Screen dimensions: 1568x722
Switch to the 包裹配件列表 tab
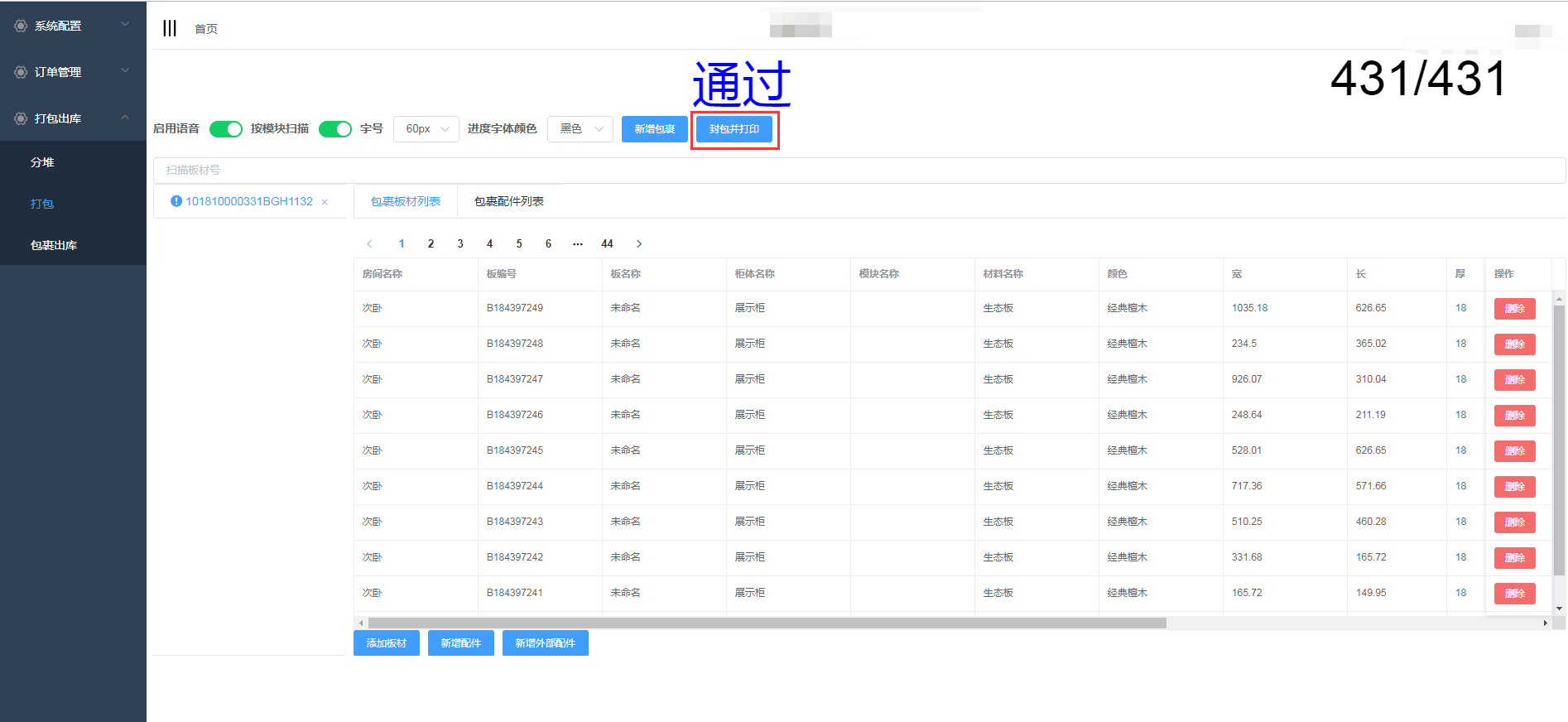[508, 201]
